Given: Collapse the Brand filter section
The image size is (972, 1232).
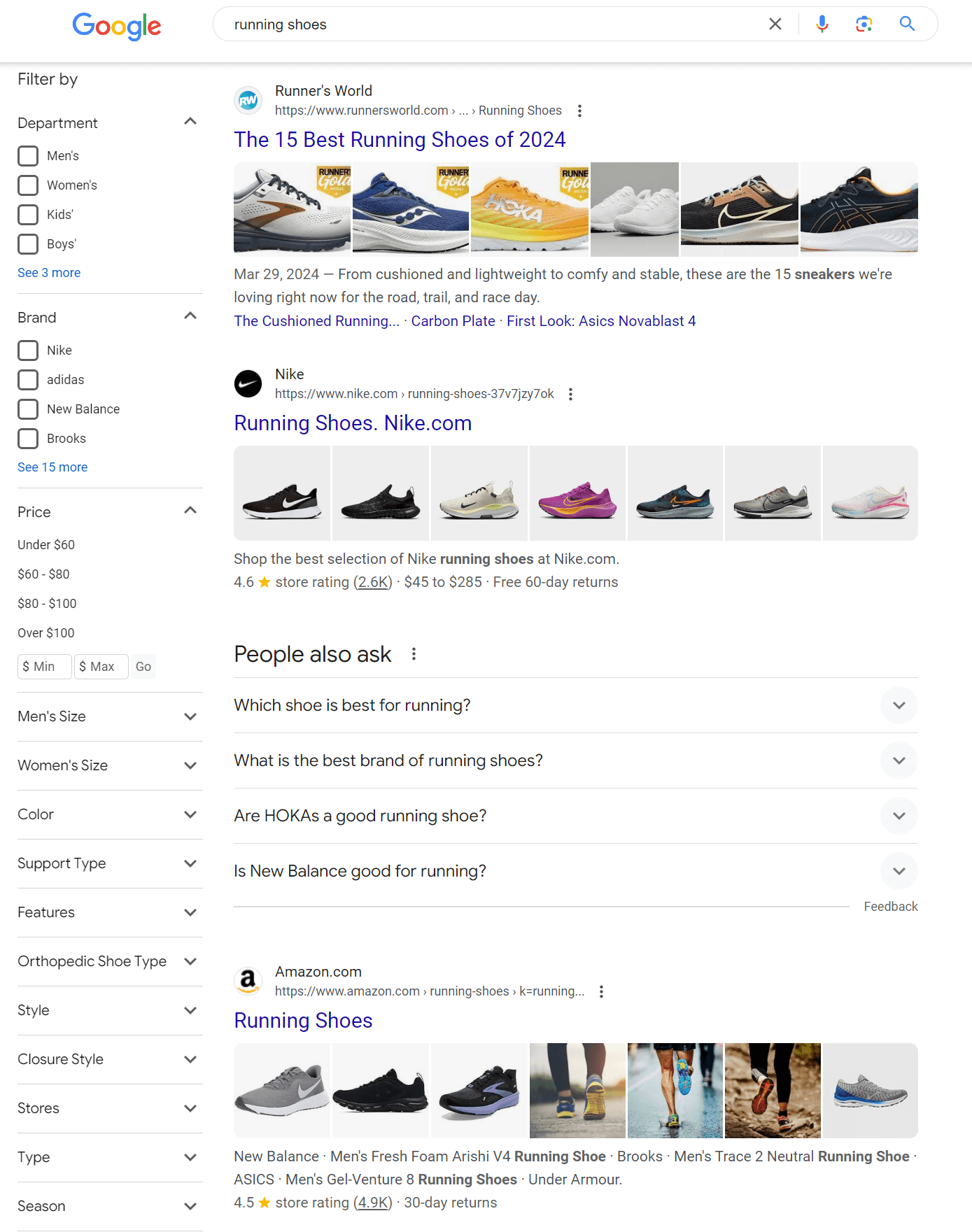Looking at the screenshot, I should coord(190,316).
